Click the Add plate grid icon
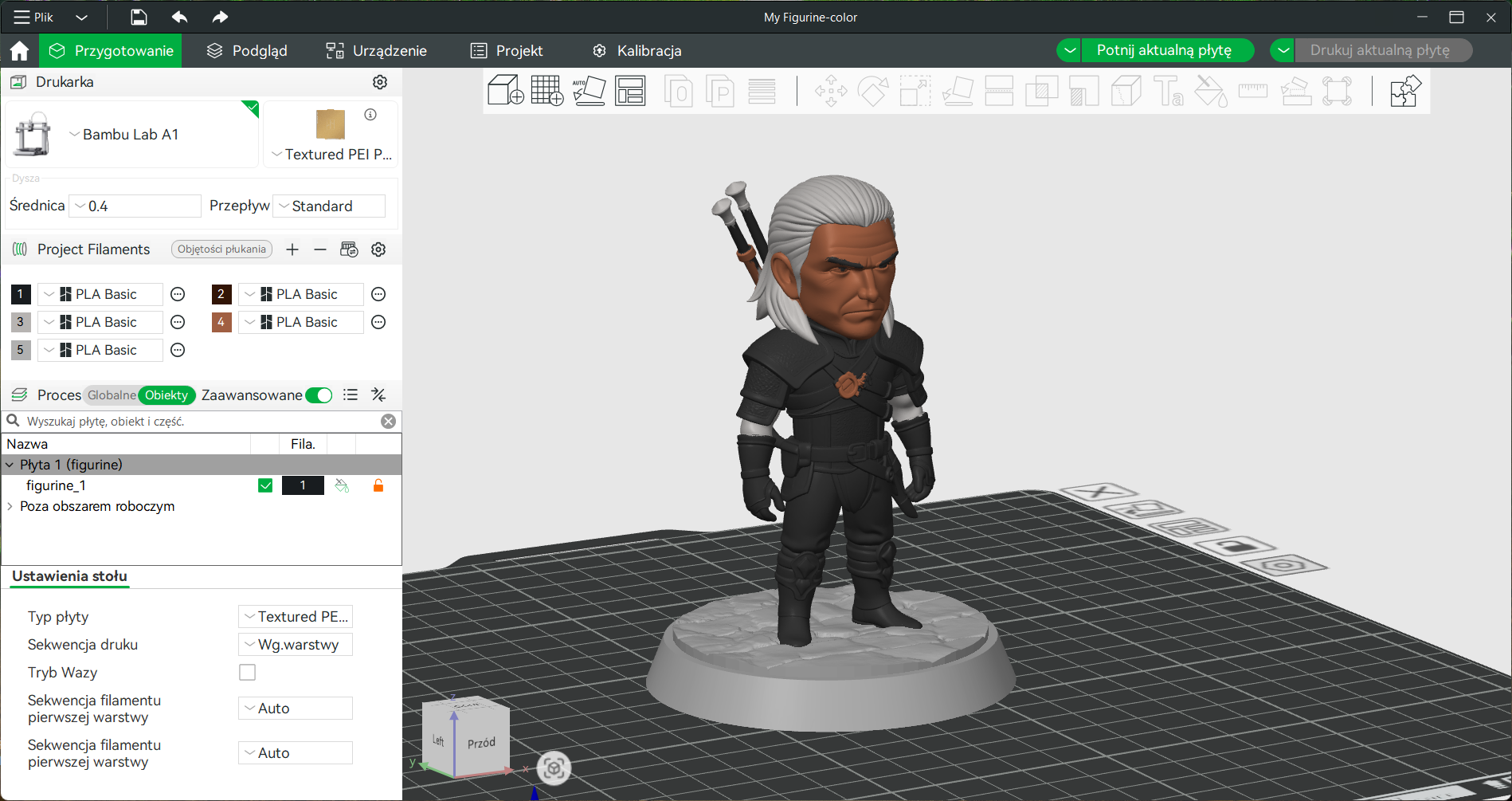1512x801 pixels. pyautogui.click(x=547, y=91)
